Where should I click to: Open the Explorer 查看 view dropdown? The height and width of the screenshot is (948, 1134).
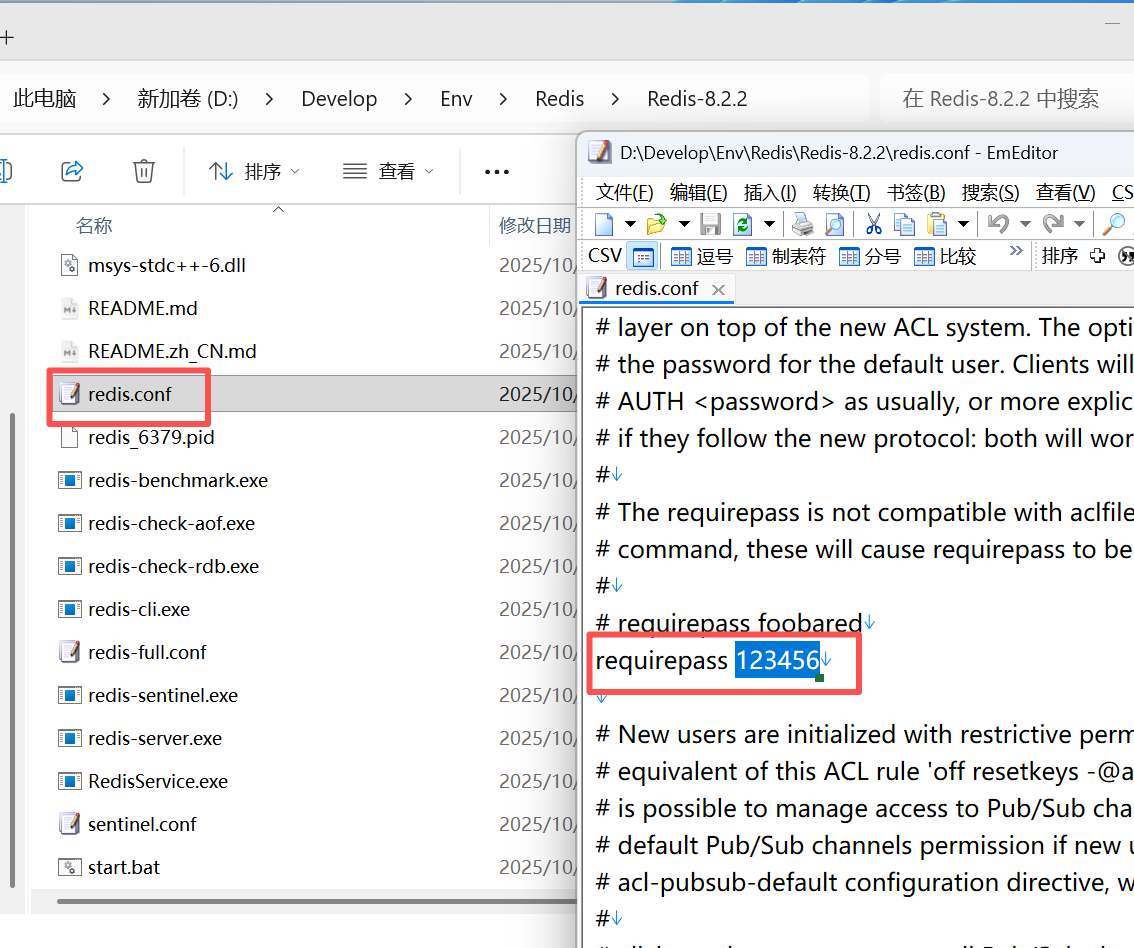tap(388, 171)
